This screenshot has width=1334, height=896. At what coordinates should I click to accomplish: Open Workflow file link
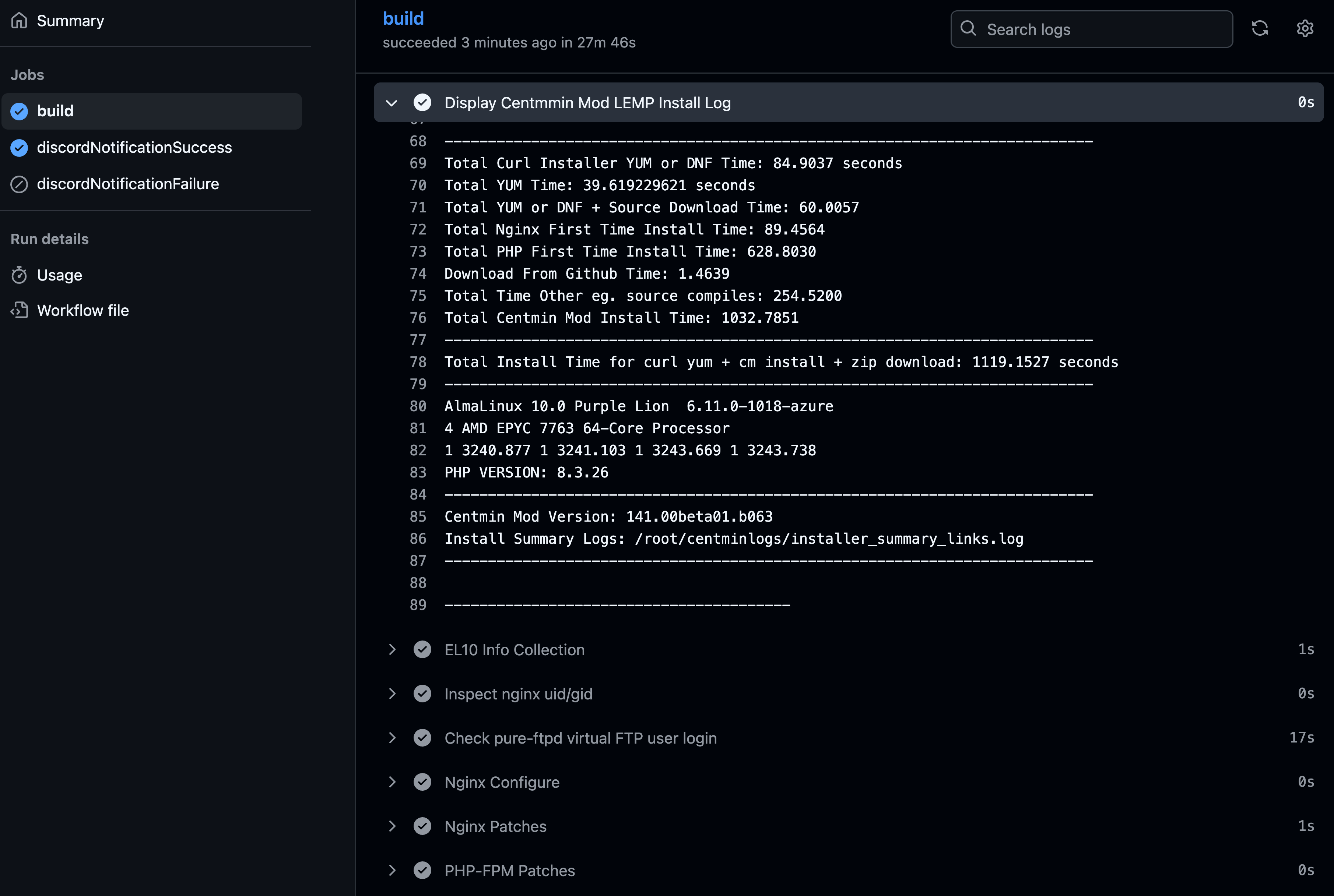coord(83,310)
